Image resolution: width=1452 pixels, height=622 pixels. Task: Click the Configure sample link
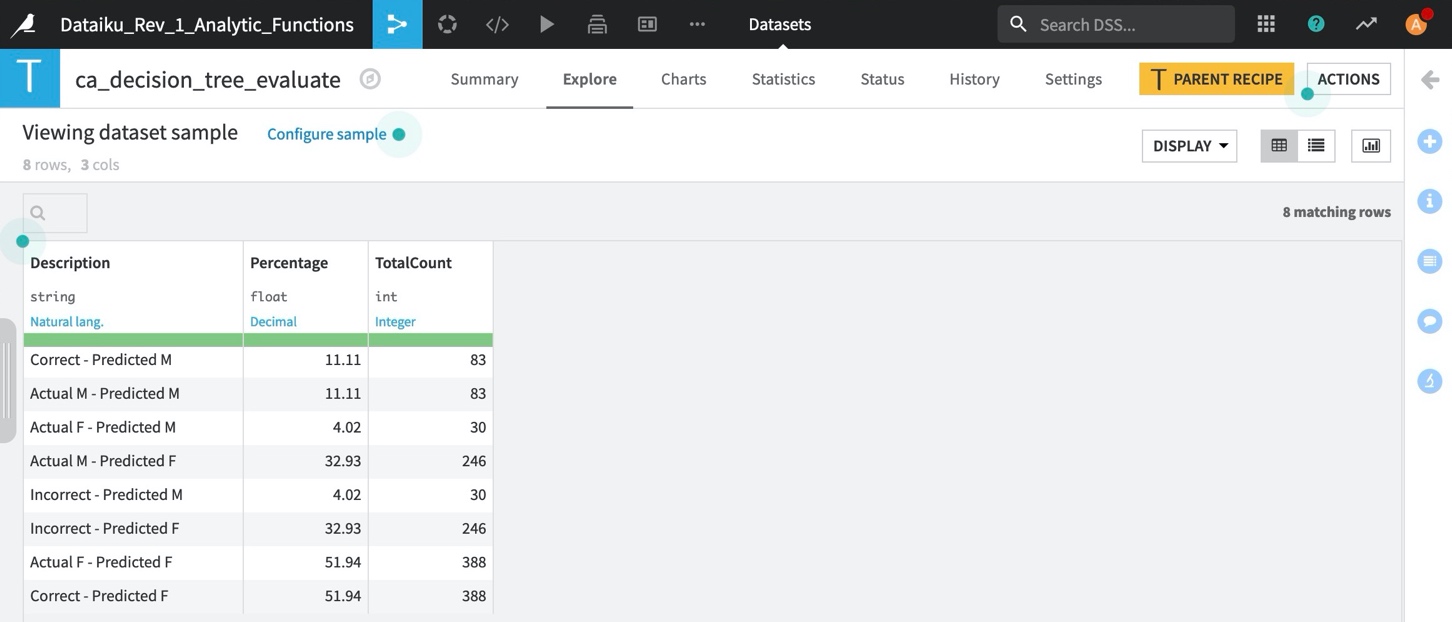pos(326,133)
